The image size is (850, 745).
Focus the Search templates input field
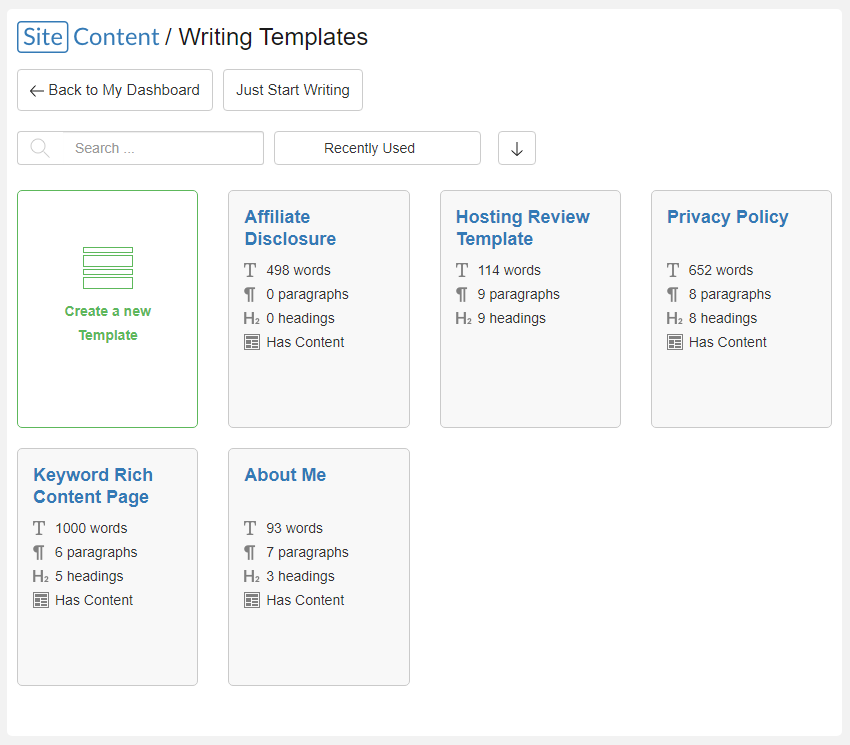(x=140, y=148)
